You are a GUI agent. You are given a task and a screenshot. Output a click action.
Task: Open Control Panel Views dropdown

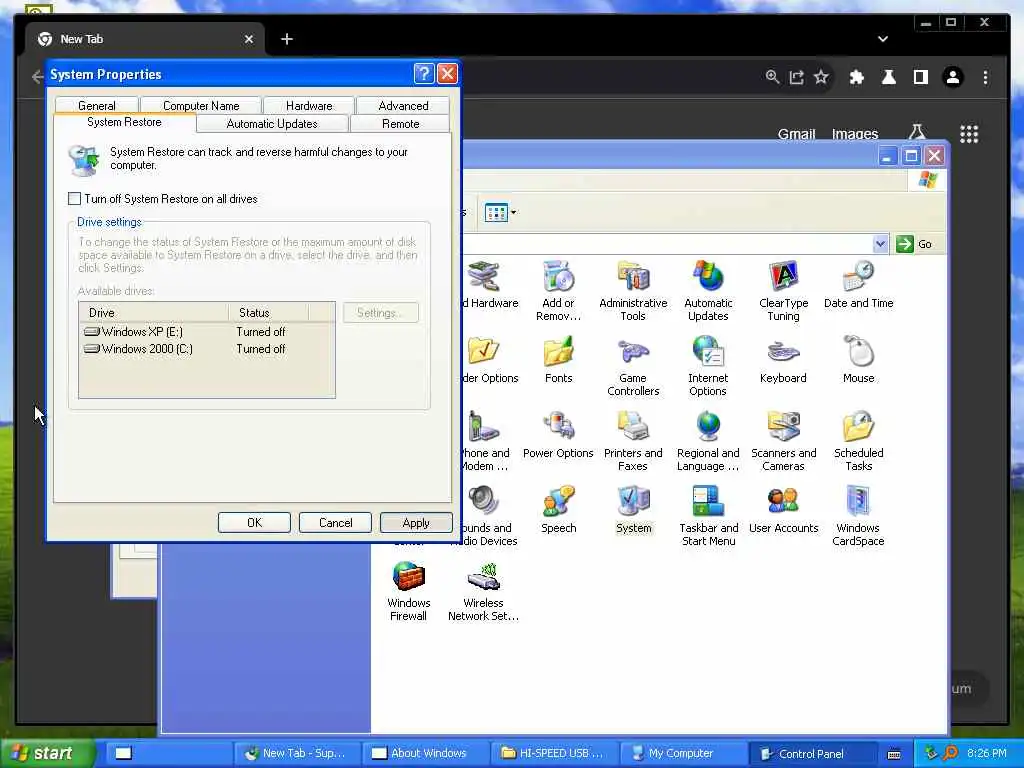(501, 212)
